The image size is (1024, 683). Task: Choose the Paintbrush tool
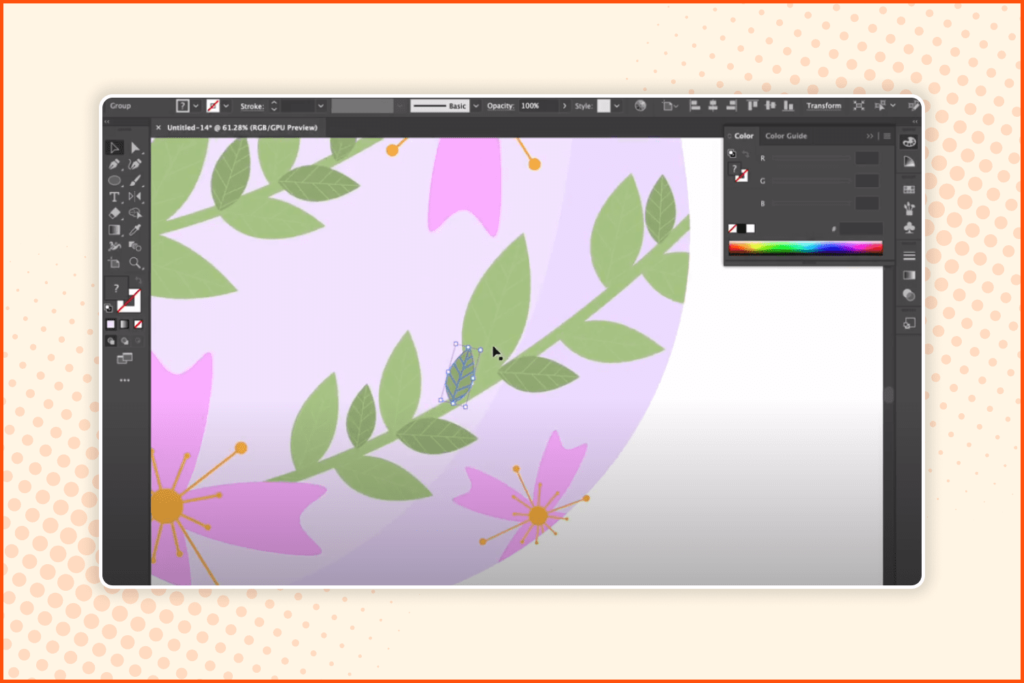(x=136, y=182)
